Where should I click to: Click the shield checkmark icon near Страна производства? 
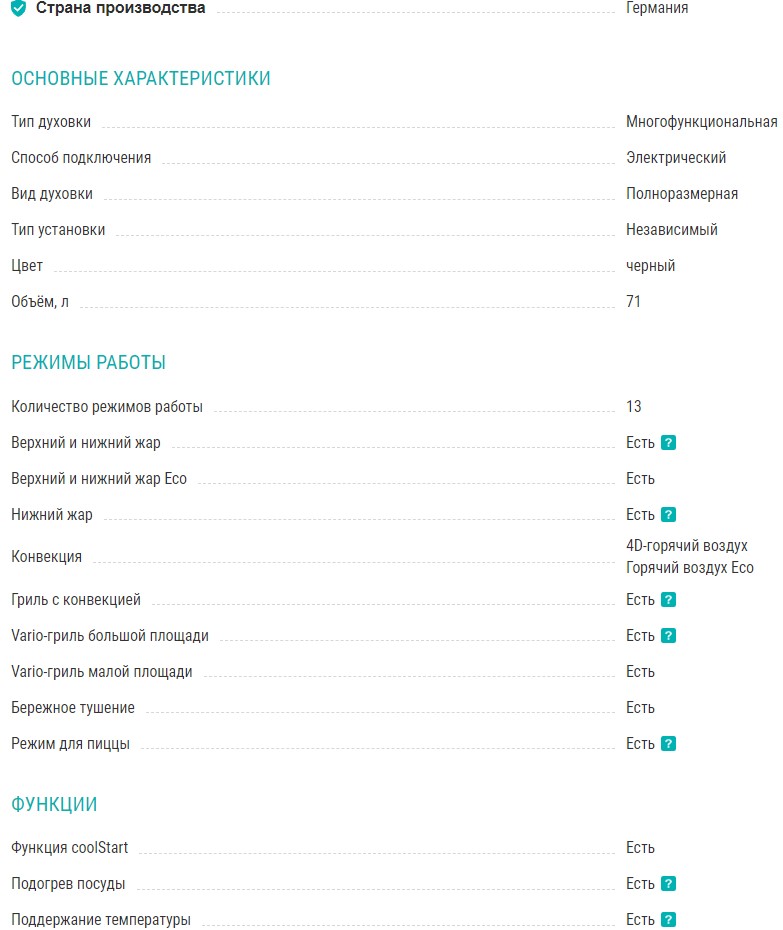pos(19,9)
